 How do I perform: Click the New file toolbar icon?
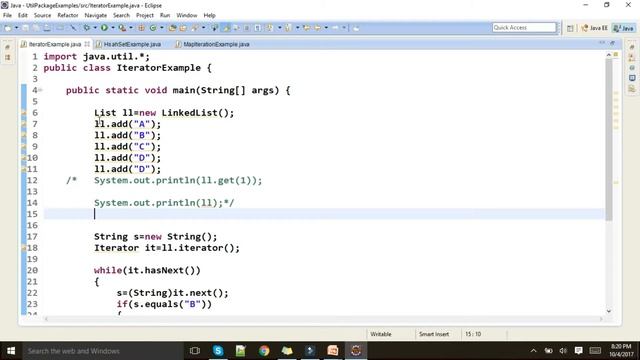pos(8,28)
